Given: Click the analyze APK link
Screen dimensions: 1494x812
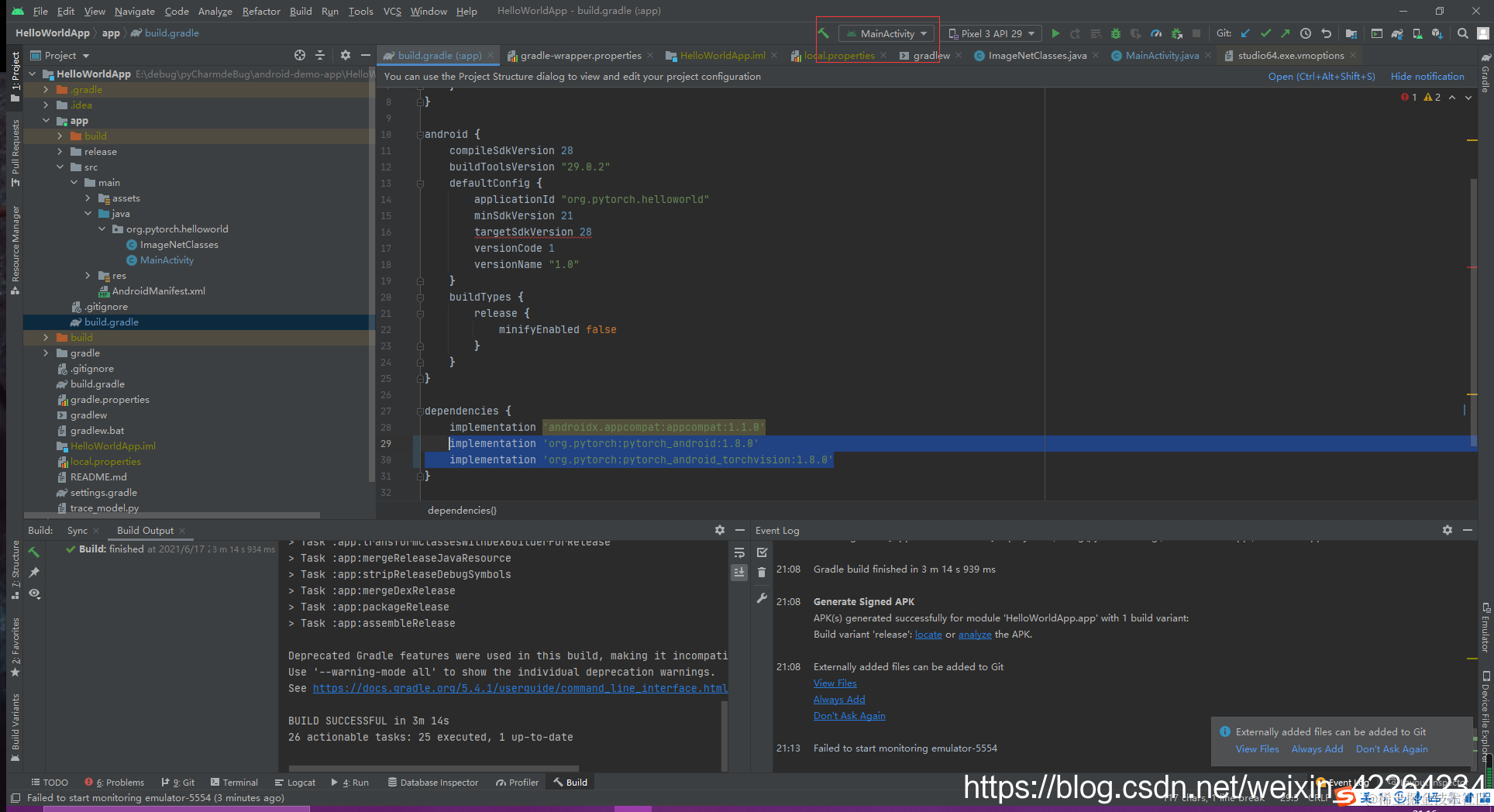Looking at the screenshot, I should [975, 635].
